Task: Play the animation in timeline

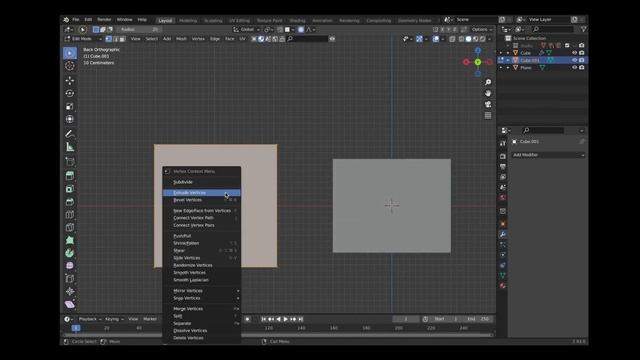Action: [286, 319]
